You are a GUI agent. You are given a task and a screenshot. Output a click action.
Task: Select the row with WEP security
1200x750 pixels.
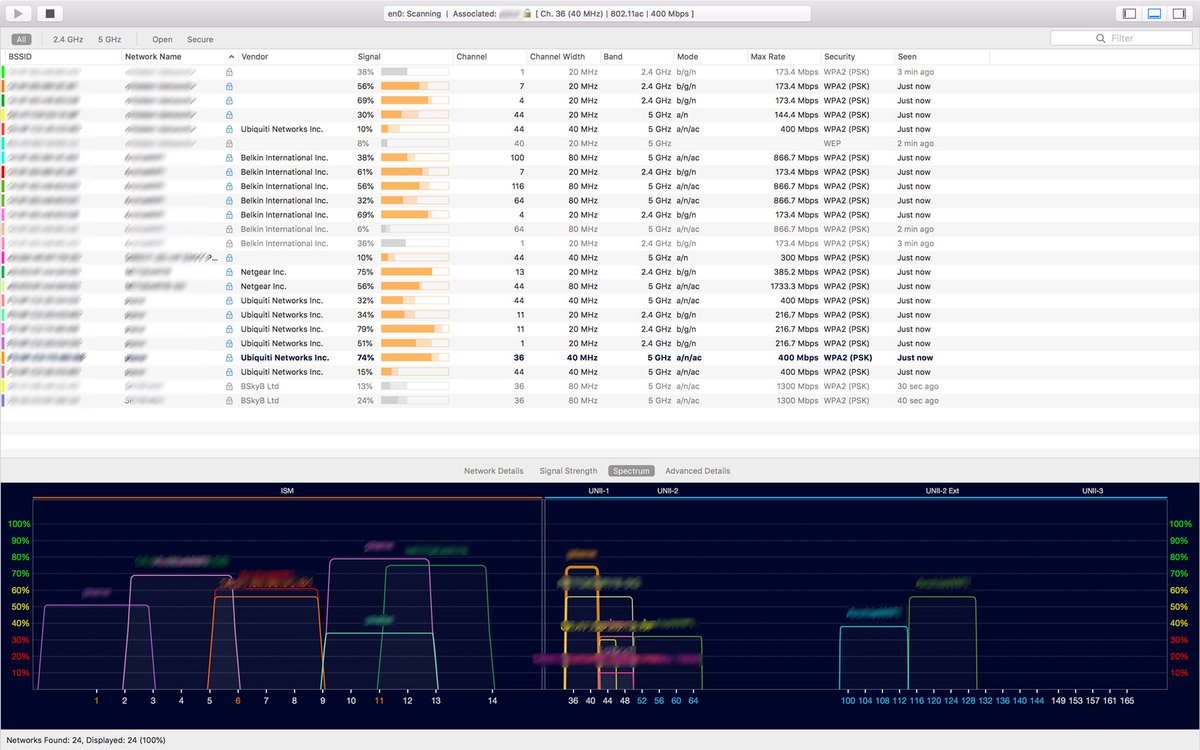tap(600, 143)
